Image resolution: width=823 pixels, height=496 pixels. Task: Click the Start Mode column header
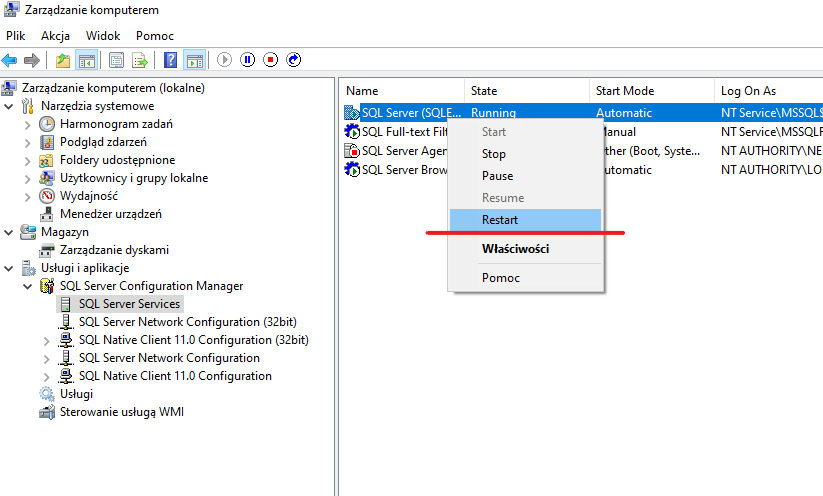coord(625,91)
